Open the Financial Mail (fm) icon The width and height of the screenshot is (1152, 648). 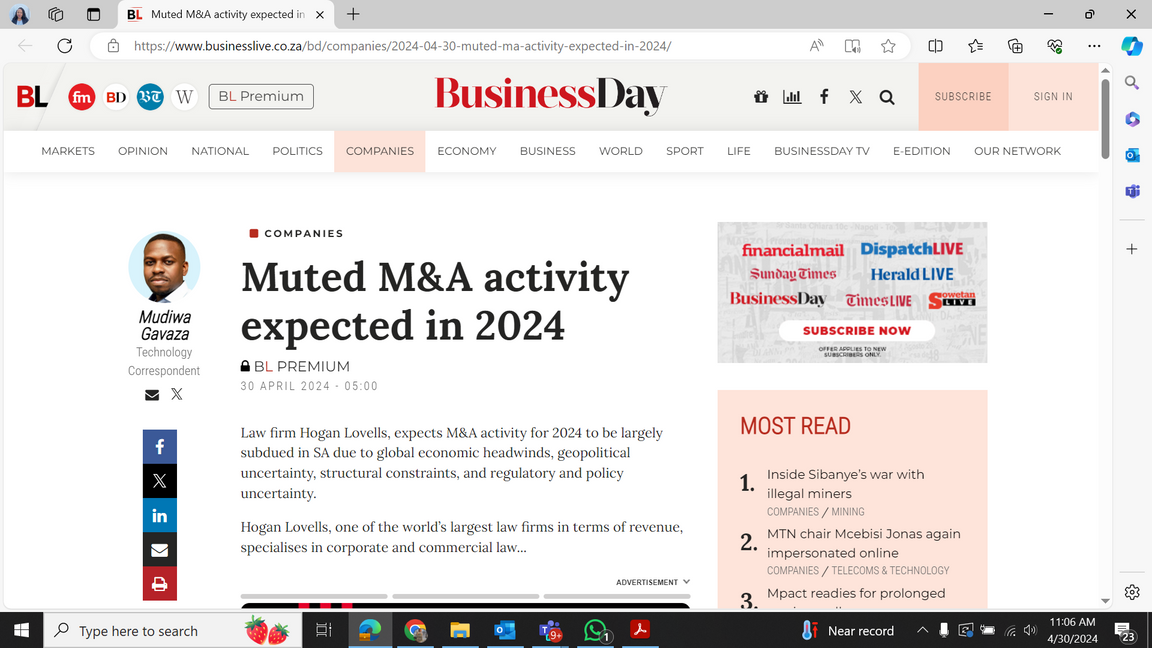point(82,97)
